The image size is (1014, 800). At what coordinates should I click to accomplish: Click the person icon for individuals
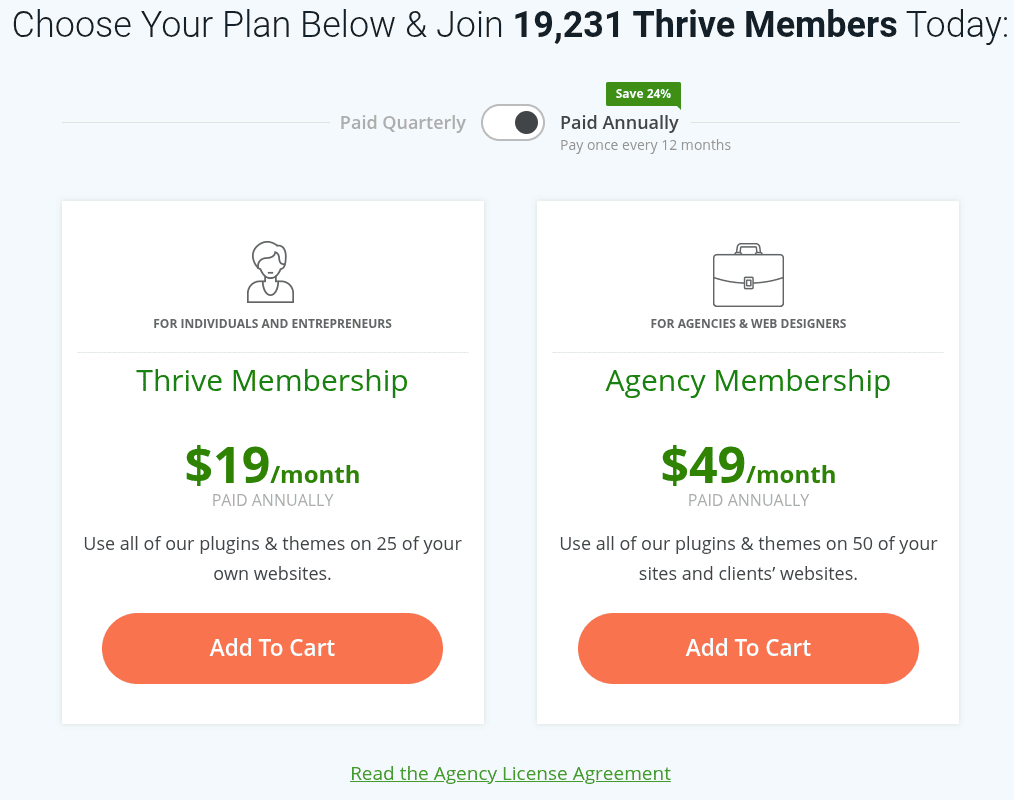pyautogui.click(x=271, y=271)
